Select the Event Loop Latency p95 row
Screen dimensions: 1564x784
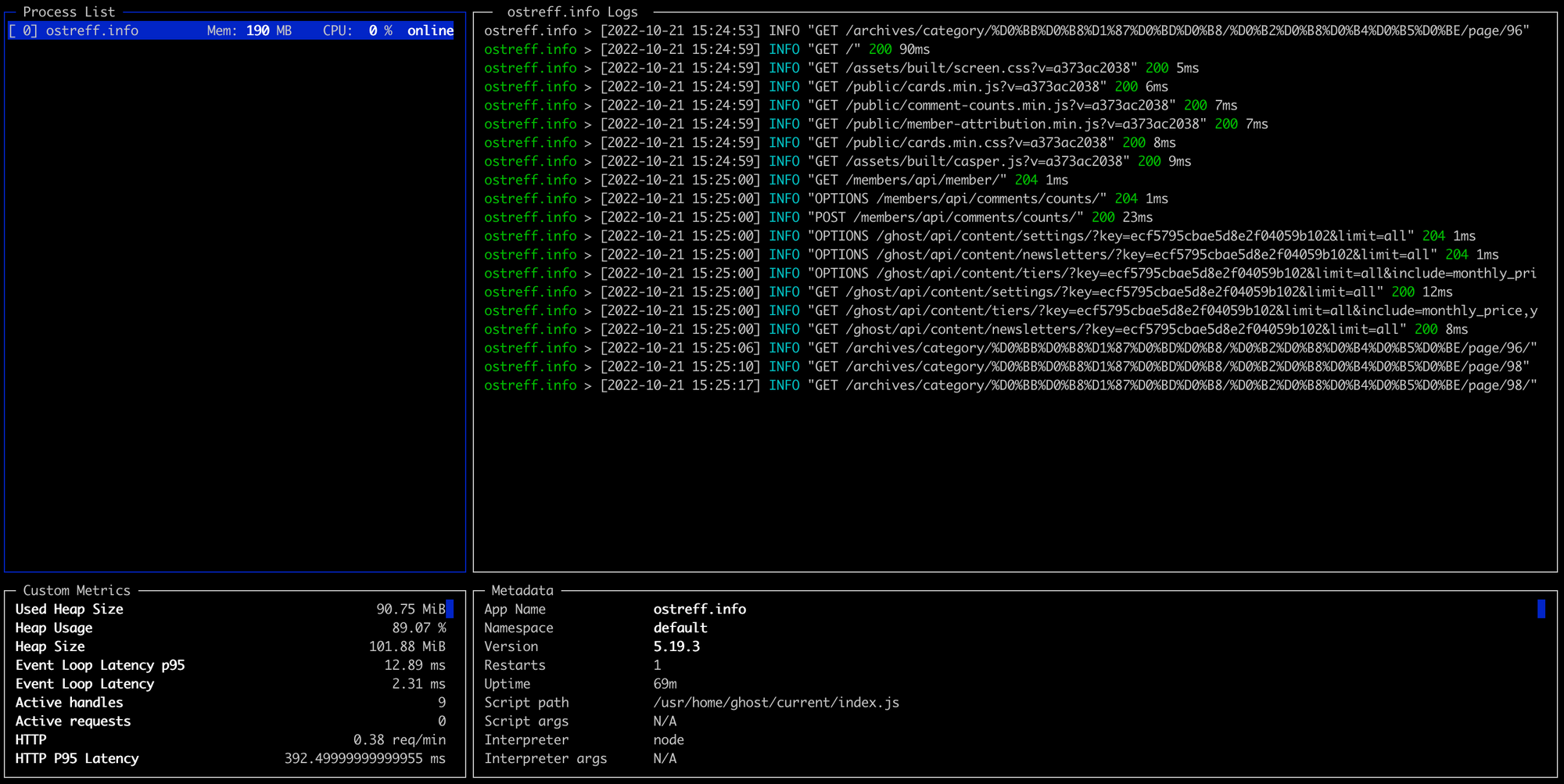(231, 665)
